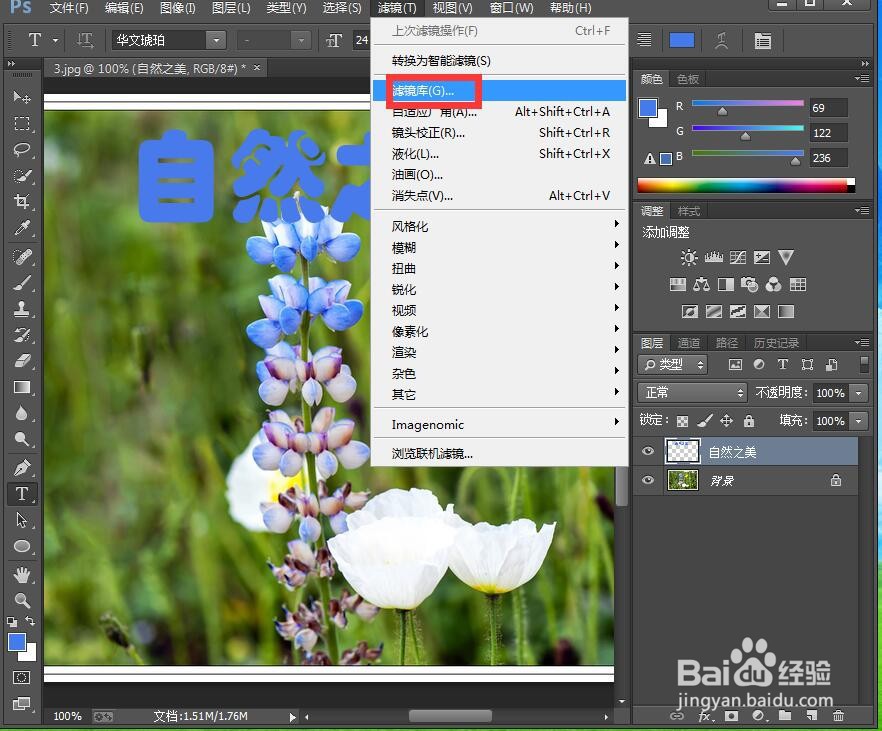Toggle Quick Mask mode

coord(21,677)
